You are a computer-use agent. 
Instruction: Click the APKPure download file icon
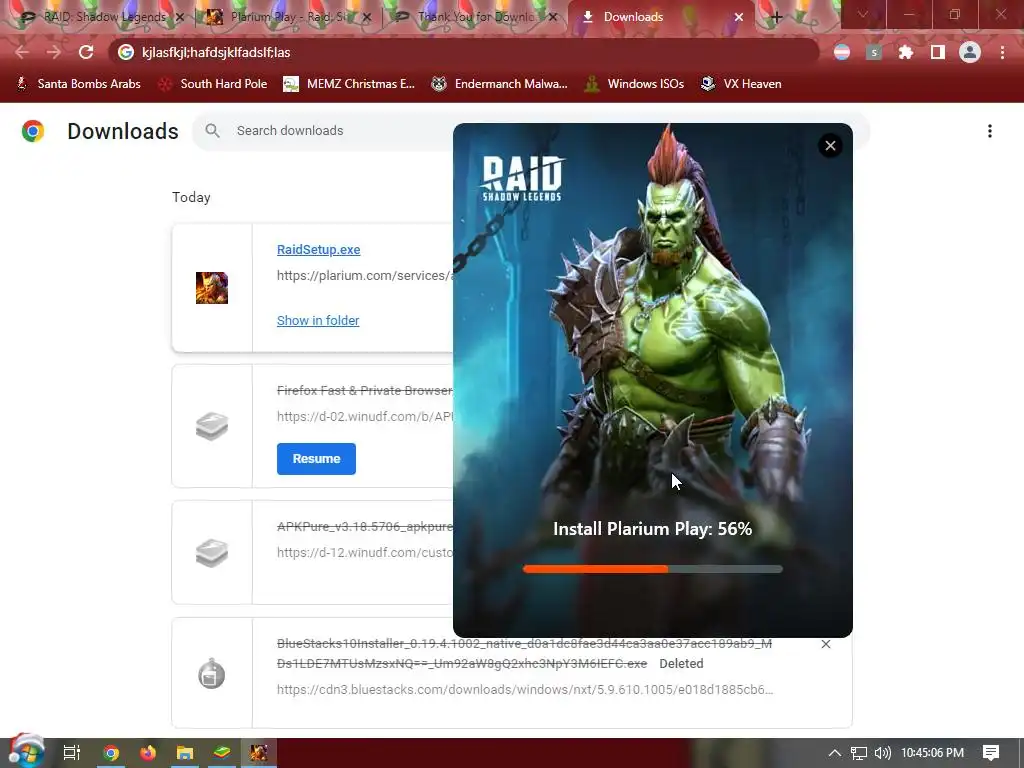[x=212, y=553]
